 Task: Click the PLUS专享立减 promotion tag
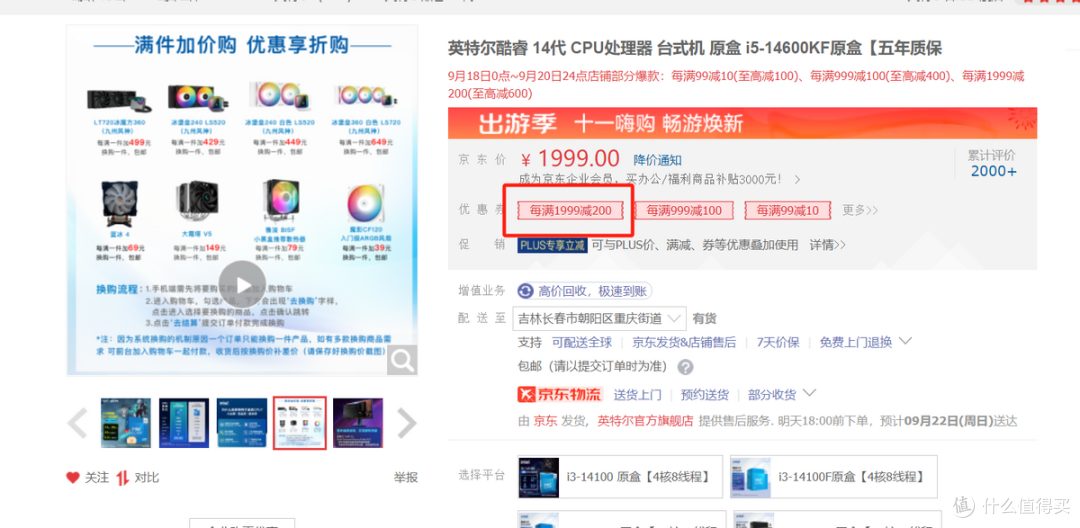click(x=552, y=244)
